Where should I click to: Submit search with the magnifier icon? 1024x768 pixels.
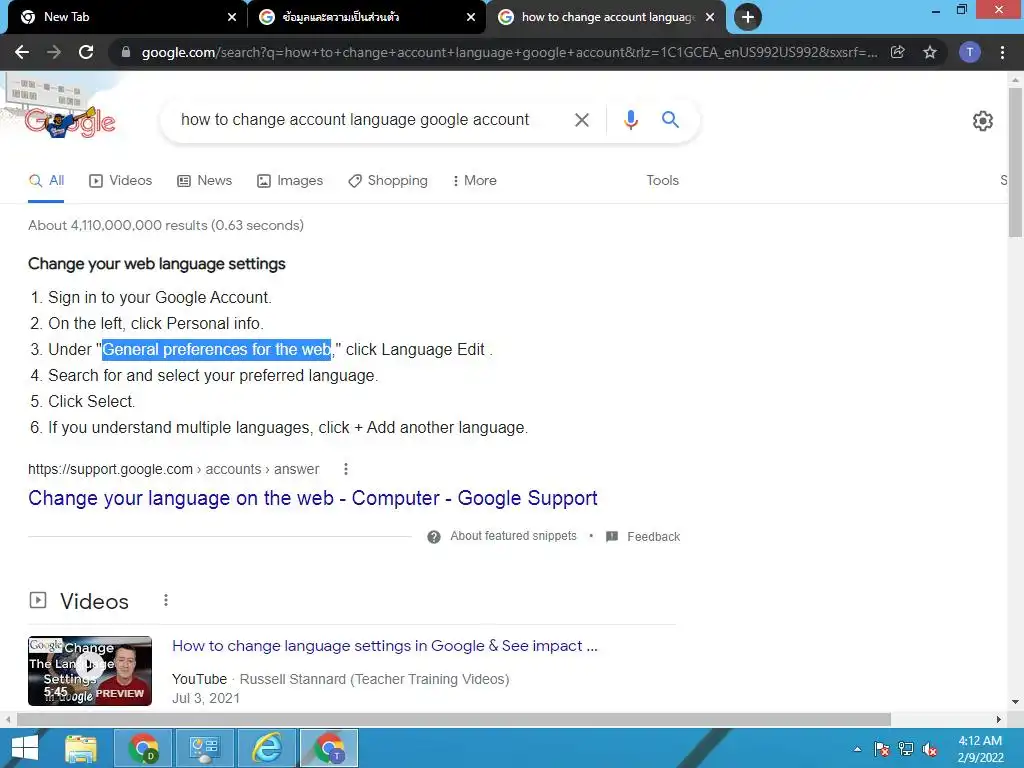670,120
